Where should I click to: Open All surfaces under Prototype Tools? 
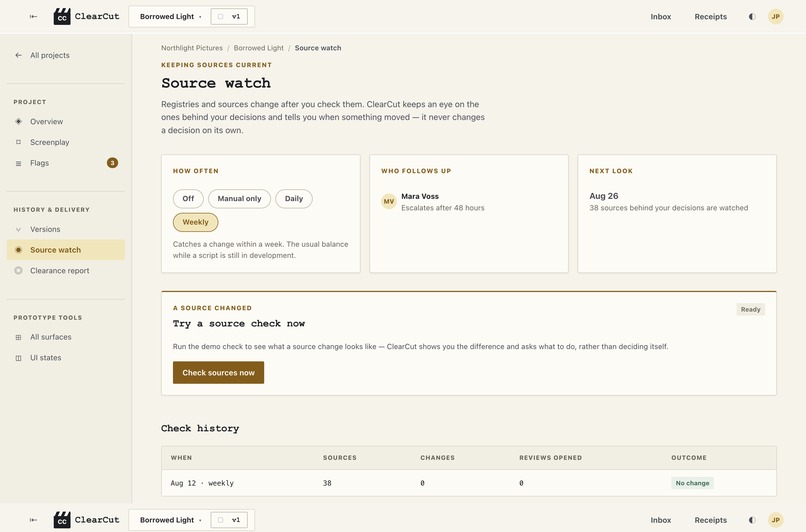[66, 337]
